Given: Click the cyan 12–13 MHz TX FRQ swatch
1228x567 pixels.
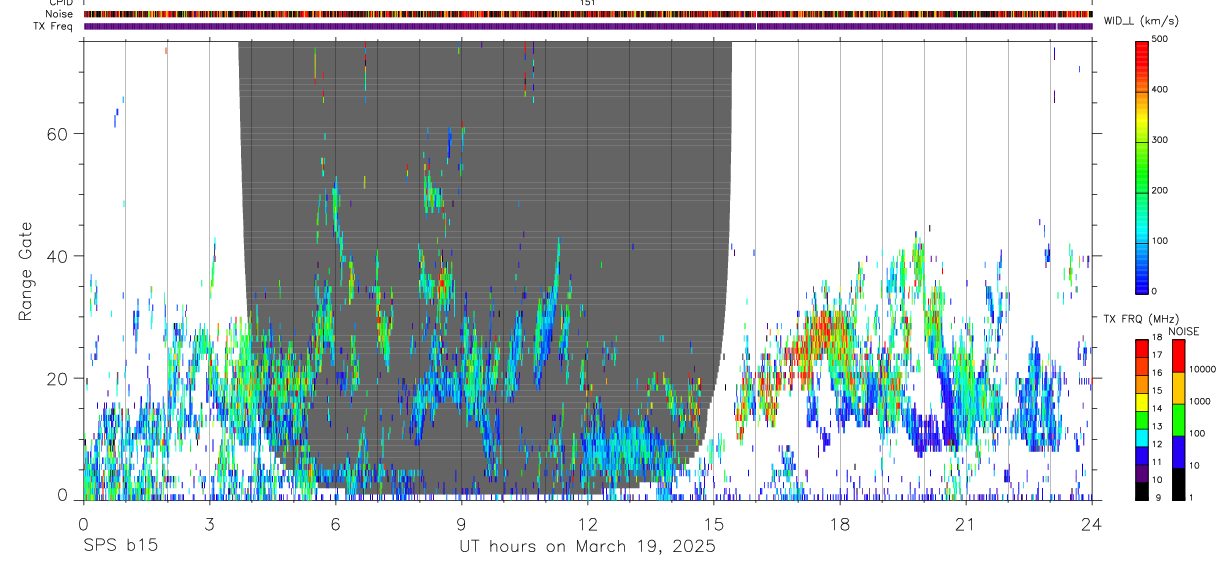Looking at the screenshot, I should [x=1141, y=437].
